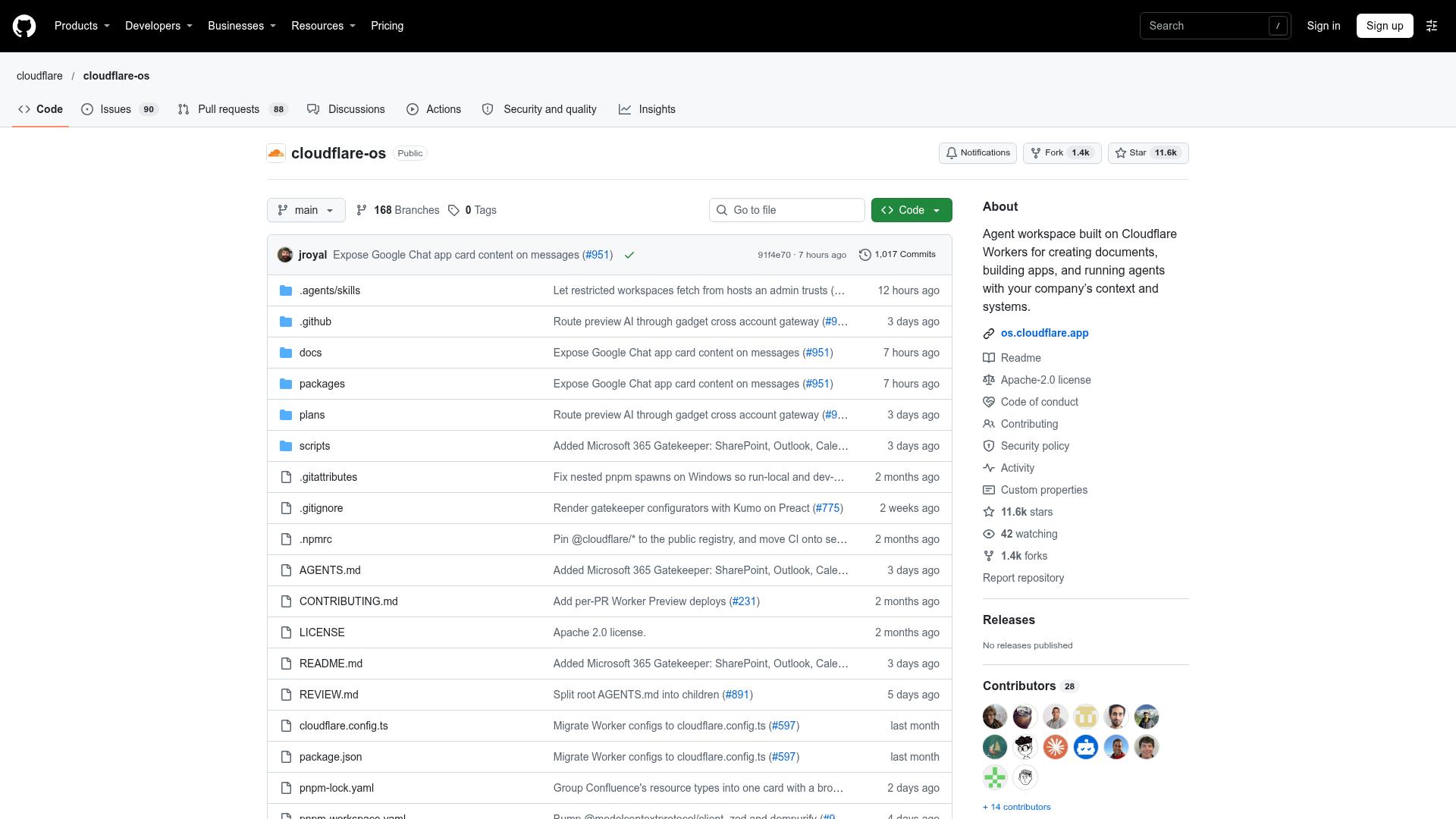This screenshot has height=819, width=1456.
Task: Click the green check status icon
Action: point(629,255)
